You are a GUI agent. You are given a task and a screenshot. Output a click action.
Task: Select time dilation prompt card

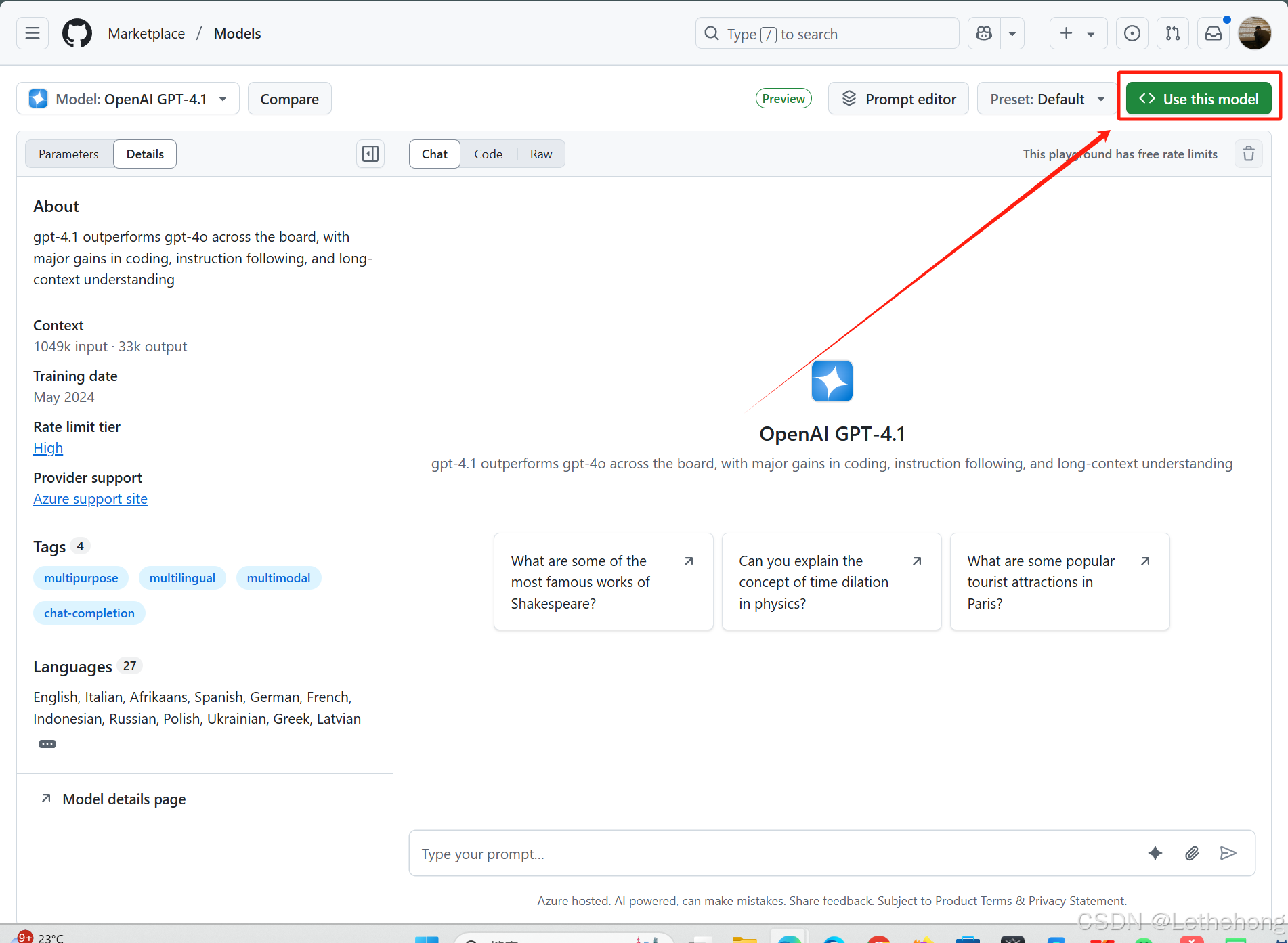tap(832, 582)
